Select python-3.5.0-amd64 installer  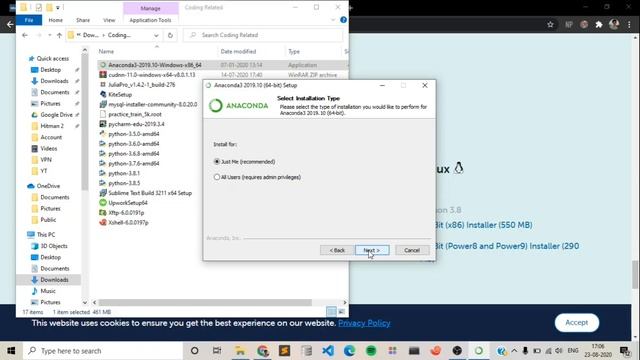133,134
